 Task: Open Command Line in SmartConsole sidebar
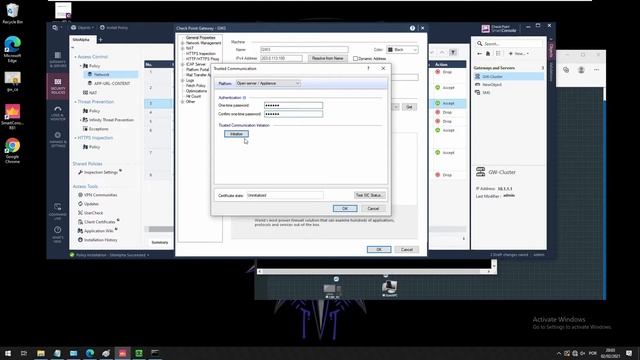[x=58, y=211]
